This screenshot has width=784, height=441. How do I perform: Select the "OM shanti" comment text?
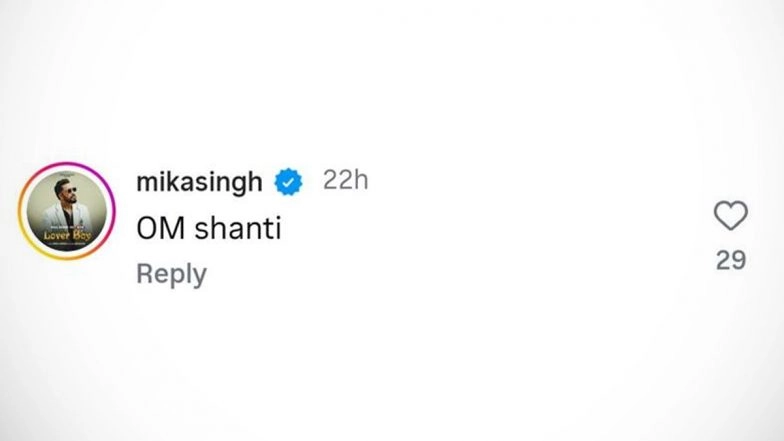pos(208,229)
